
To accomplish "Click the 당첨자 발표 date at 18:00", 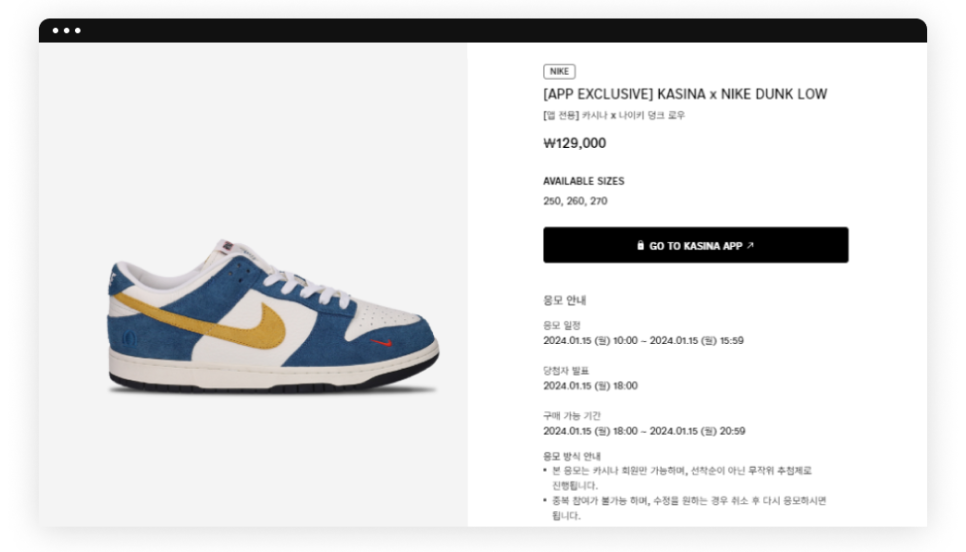I will (x=590, y=386).
